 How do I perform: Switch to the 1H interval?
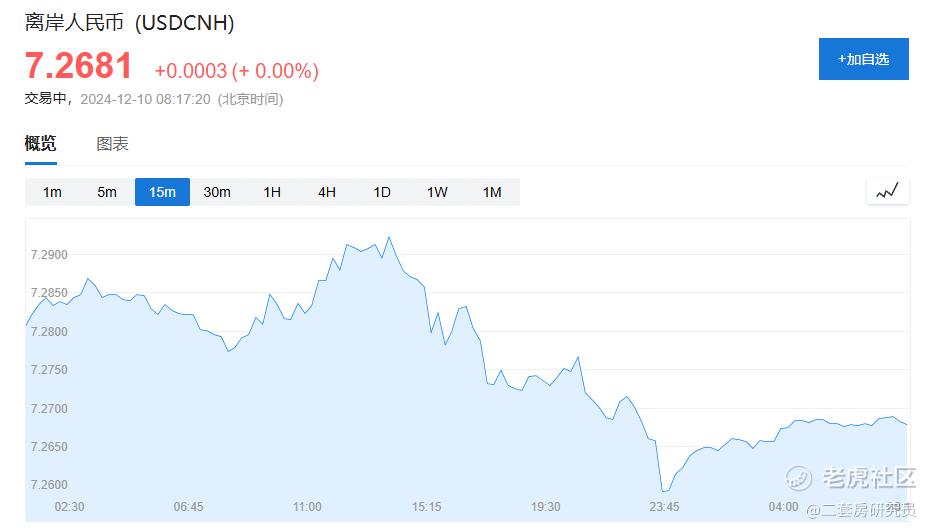click(x=272, y=192)
